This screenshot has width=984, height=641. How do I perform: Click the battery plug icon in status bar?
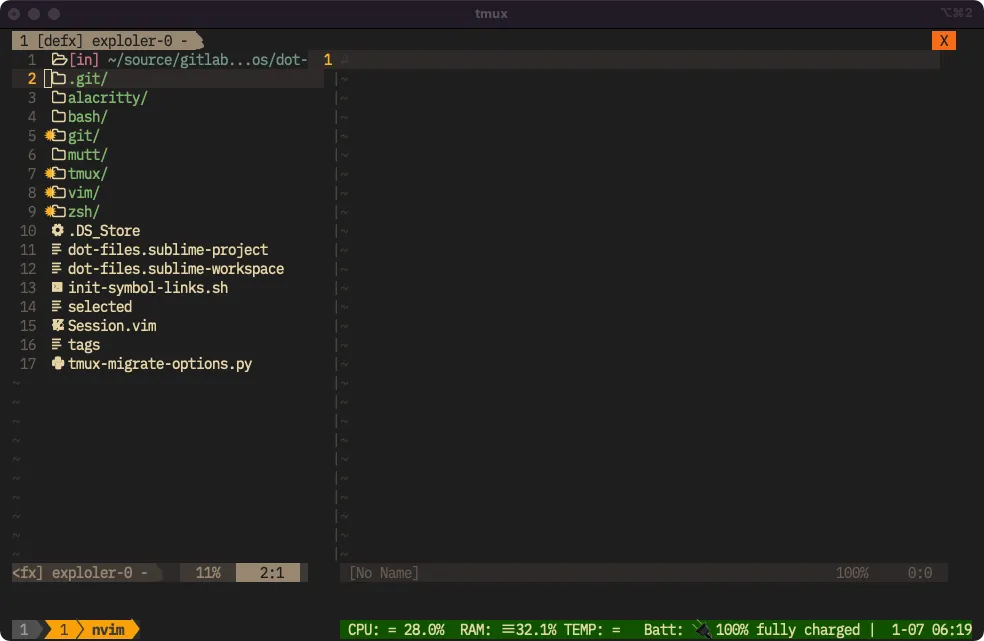pos(702,630)
